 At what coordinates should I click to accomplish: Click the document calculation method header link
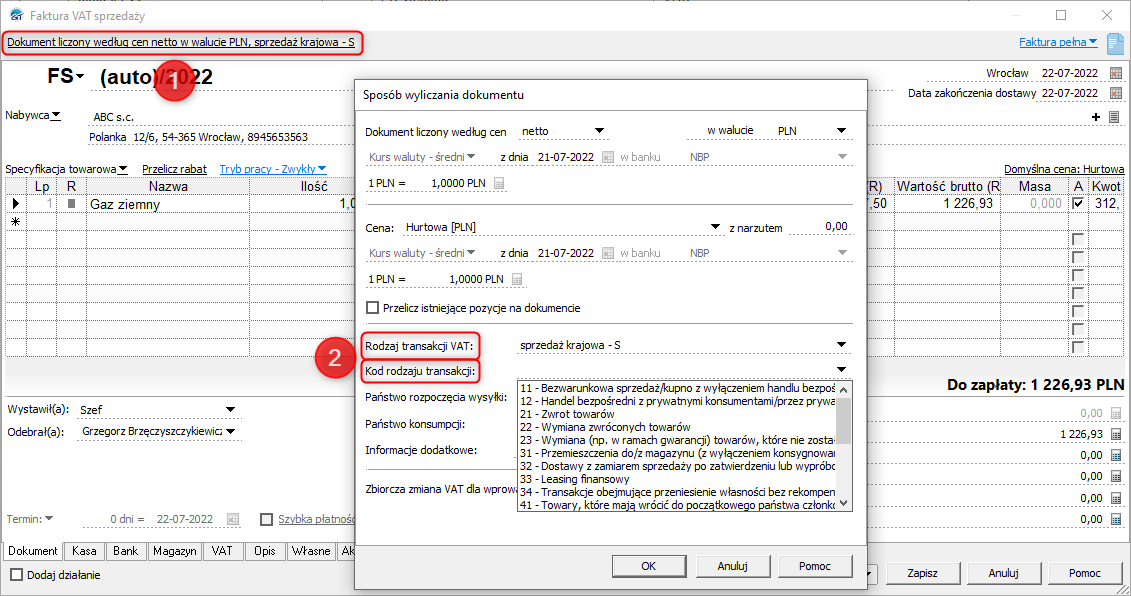181,43
